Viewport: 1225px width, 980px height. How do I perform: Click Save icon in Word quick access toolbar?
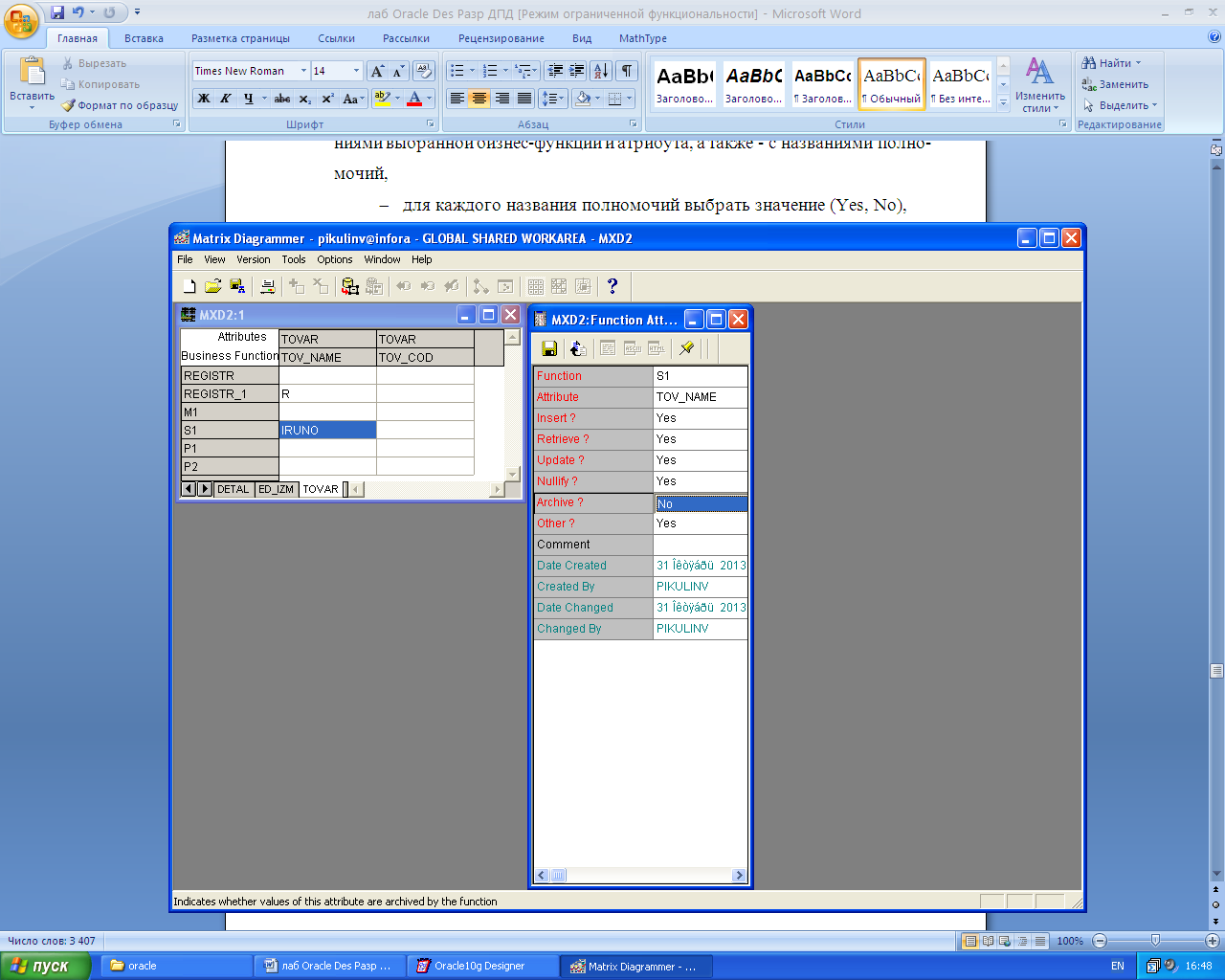57,13
